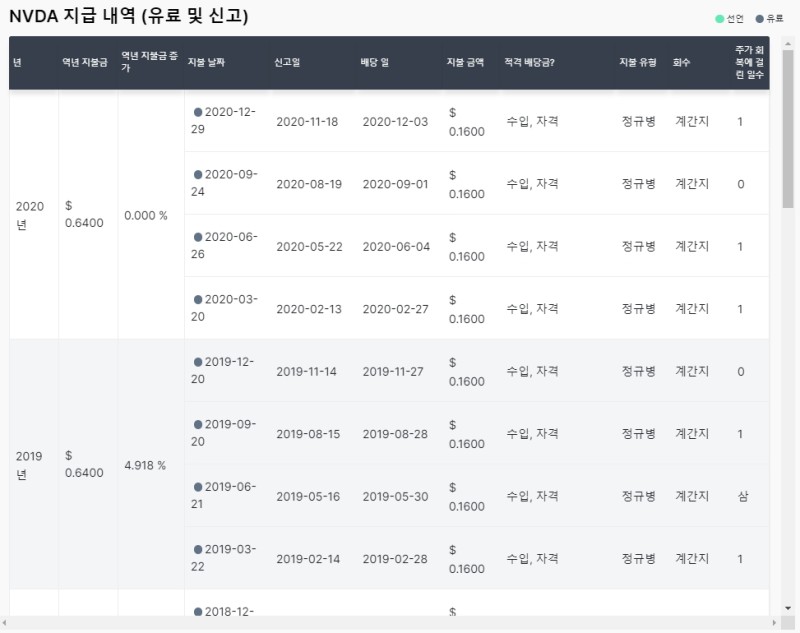Screen dimensions: 800x633
Task: Click declaration date 2019-08-15
Action: tap(308, 434)
